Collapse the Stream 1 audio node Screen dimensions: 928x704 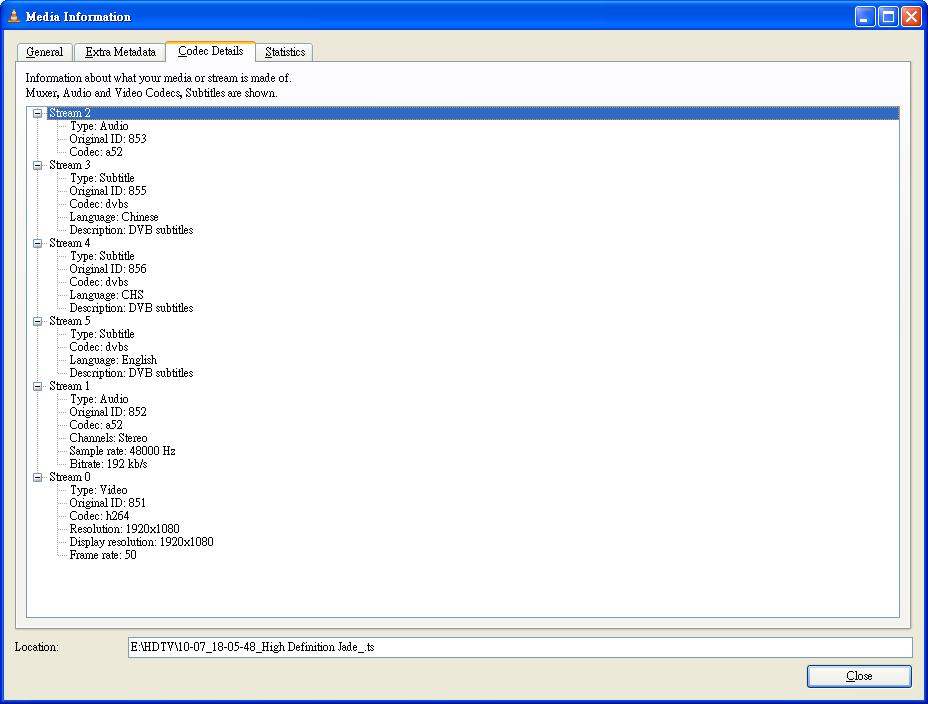38,386
